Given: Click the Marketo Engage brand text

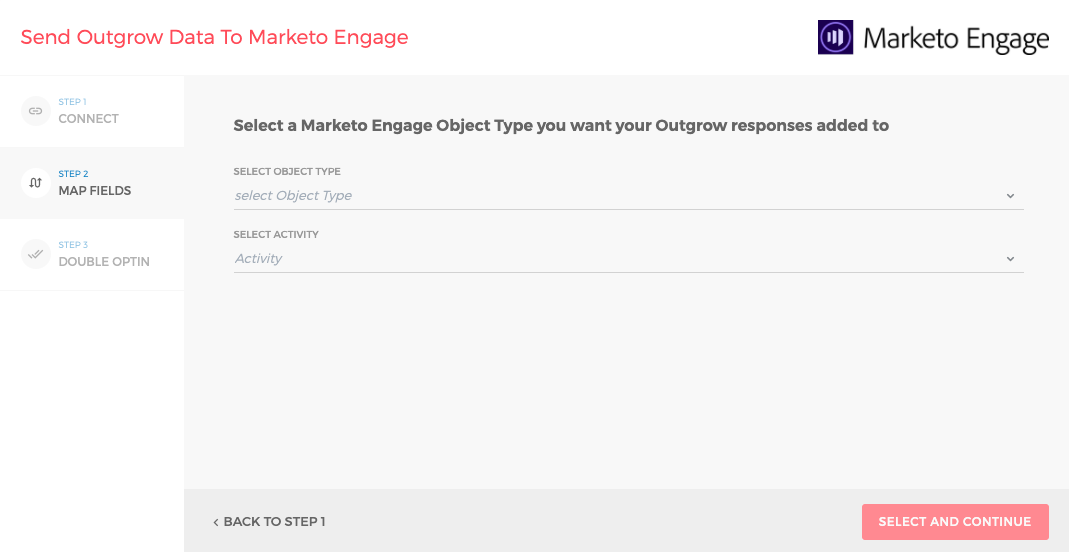Looking at the screenshot, I should (x=956, y=39).
